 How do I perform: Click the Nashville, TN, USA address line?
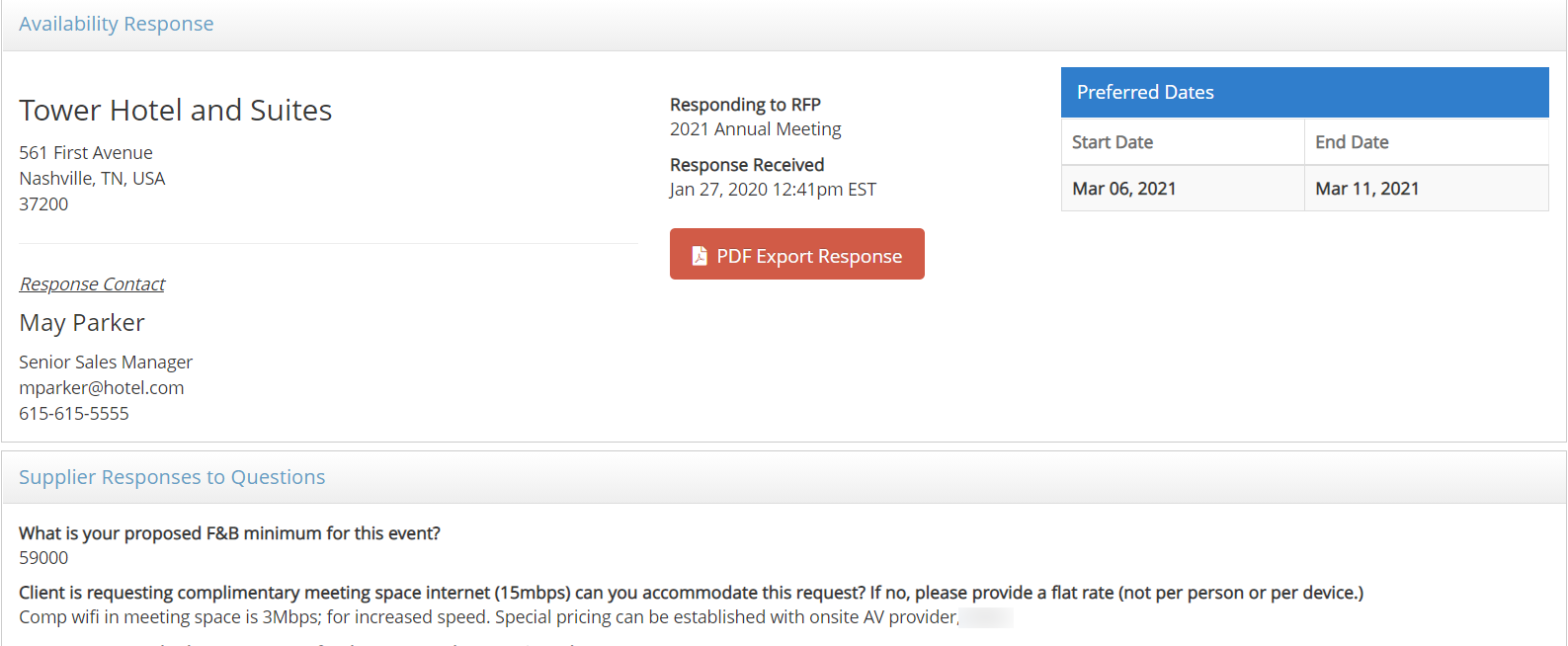click(x=92, y=179)
